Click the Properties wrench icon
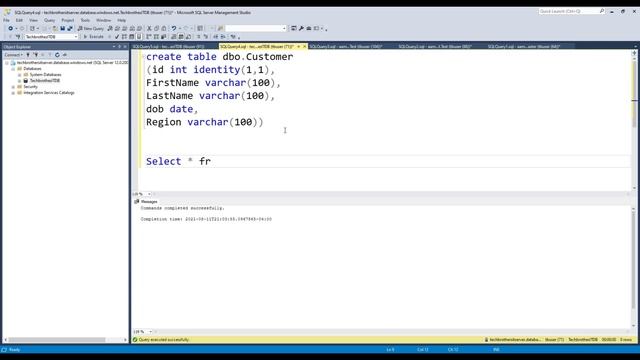Viewport: 640px width, 360px height. [x=301, y=28]
